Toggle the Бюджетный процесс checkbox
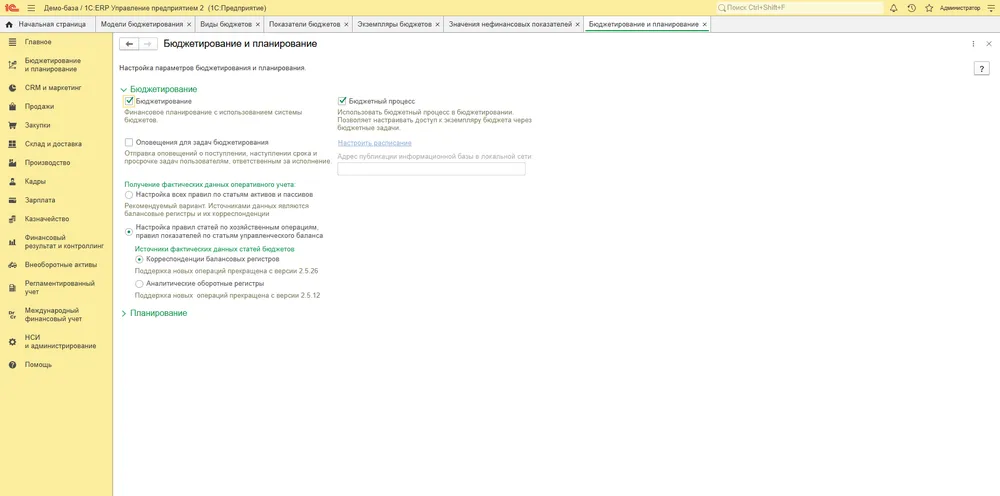 coord(342,101)
